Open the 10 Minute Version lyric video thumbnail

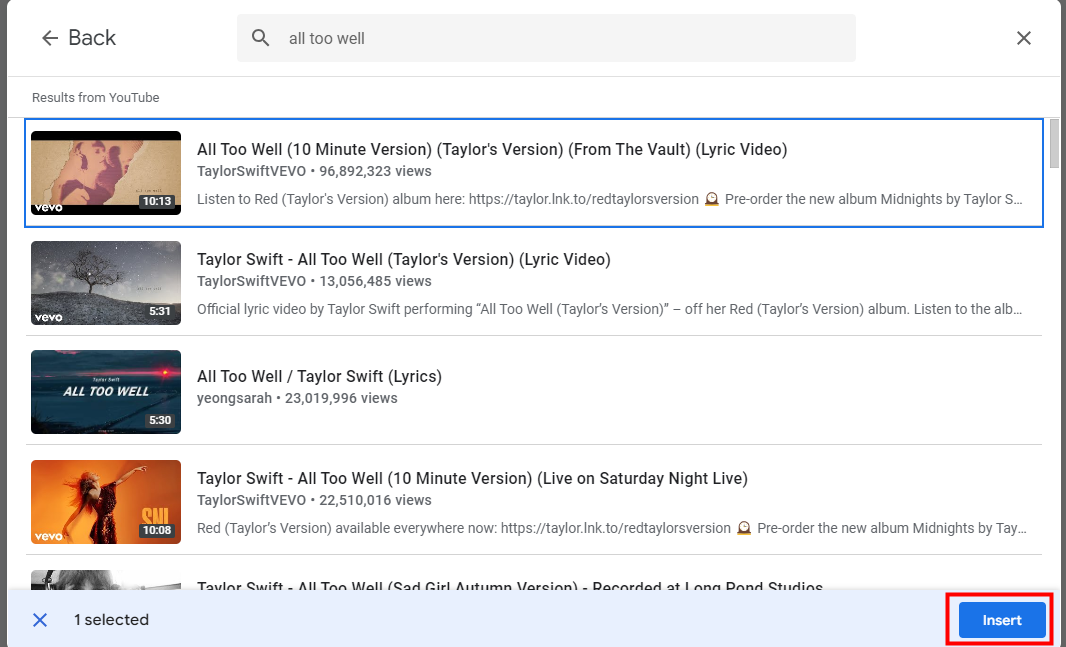pyautogui.click(x=106, y=173)
